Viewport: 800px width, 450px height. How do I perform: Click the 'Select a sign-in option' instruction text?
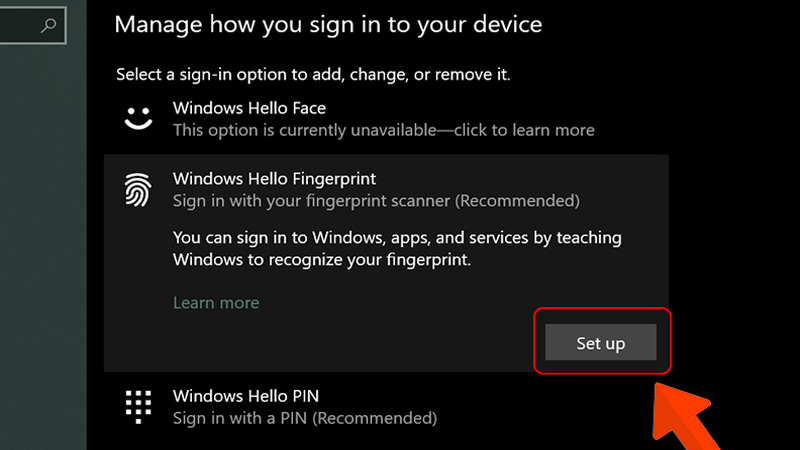[313, 74]
